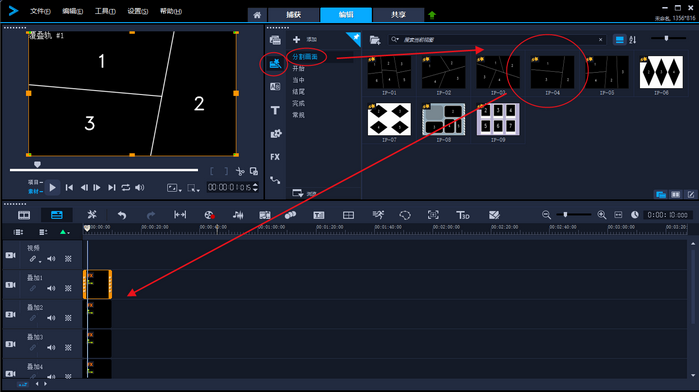
Task: Toggle repeat playback
Action: pos(126,188)
